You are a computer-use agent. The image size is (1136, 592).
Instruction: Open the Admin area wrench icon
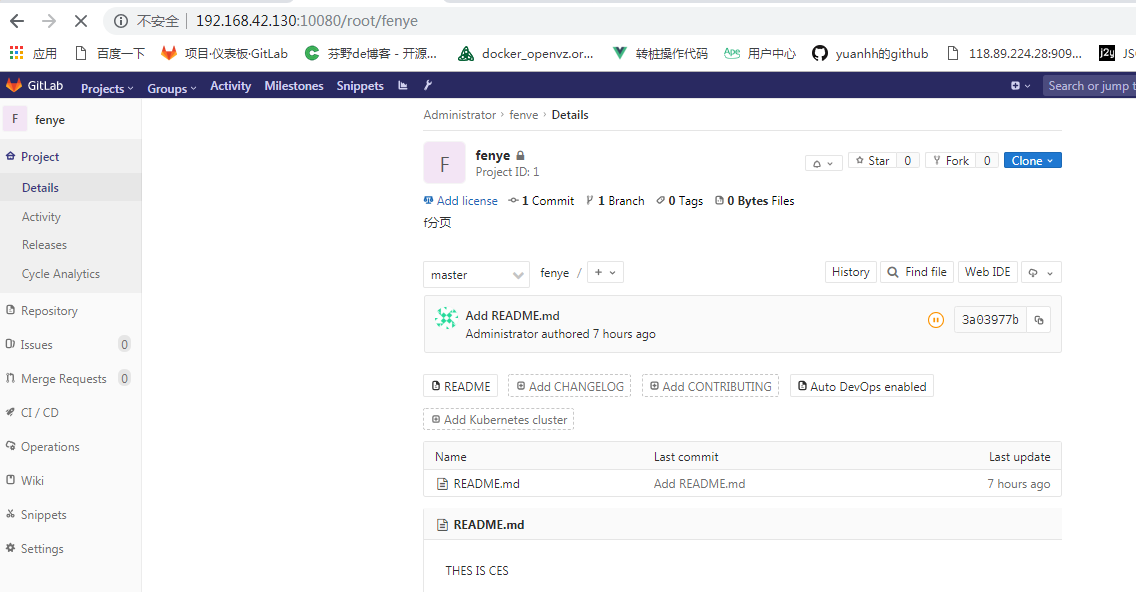427,86
